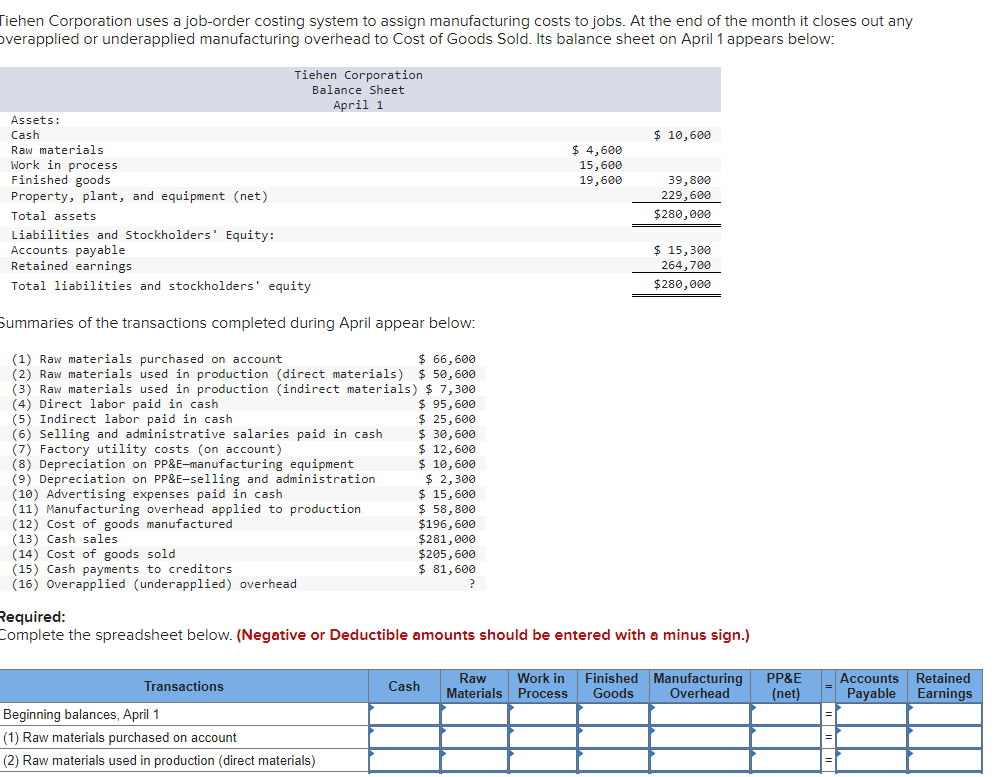Click the red minus sign instruction text
The height and width of the screenshot is (777, 1005).
[x=493, y=635]
